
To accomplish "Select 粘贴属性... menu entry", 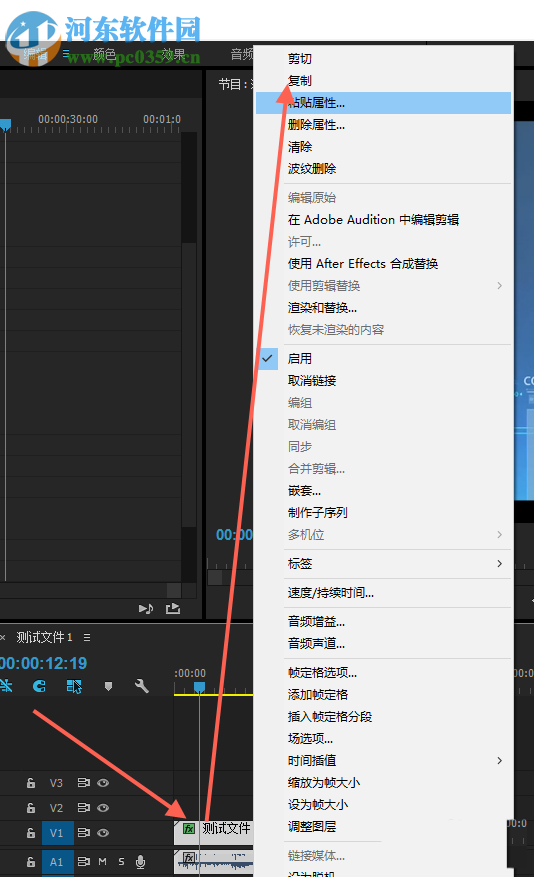I will 384,103.
